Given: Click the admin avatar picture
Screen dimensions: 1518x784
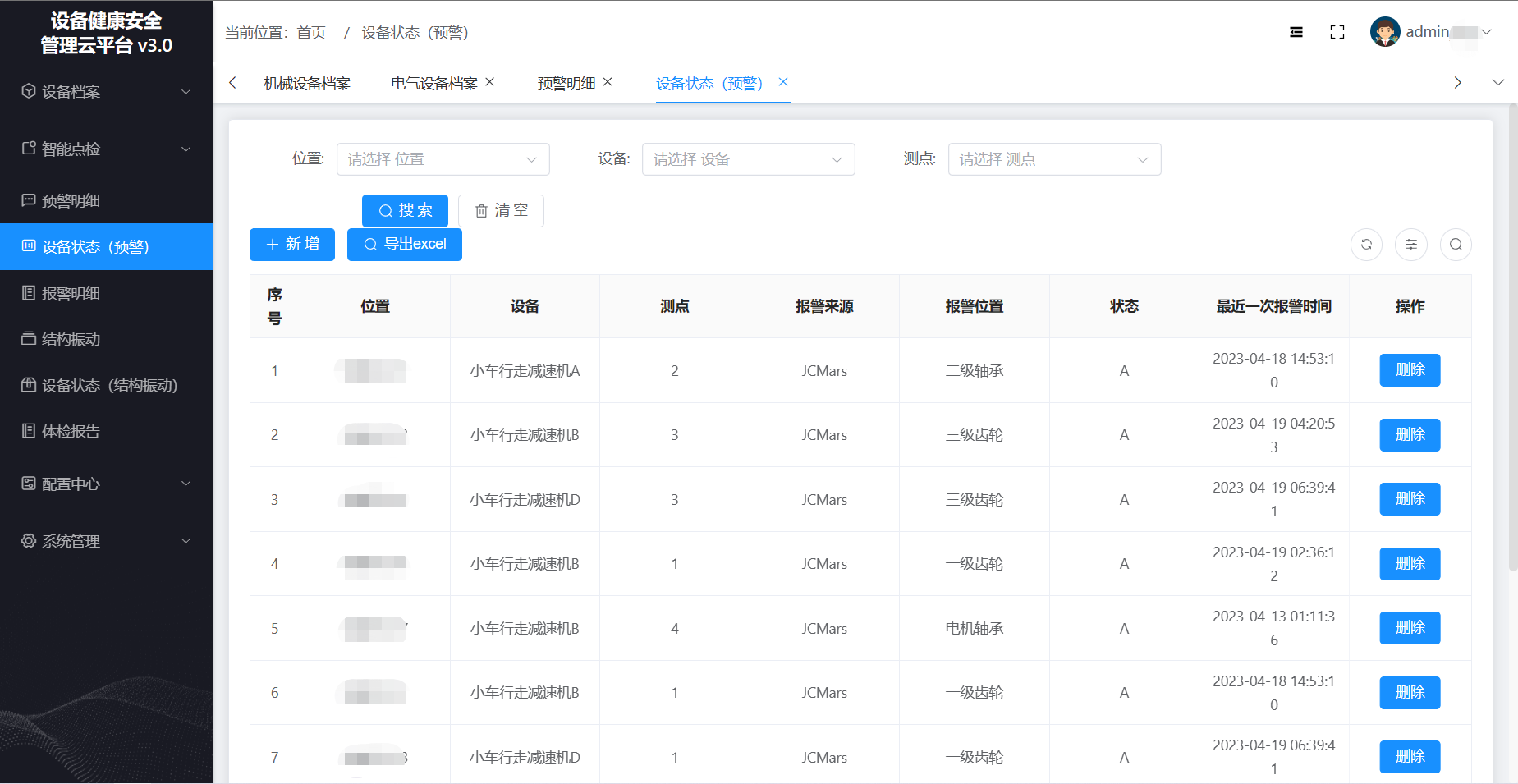Looking at the screenshot, I should coord(1384,32).
